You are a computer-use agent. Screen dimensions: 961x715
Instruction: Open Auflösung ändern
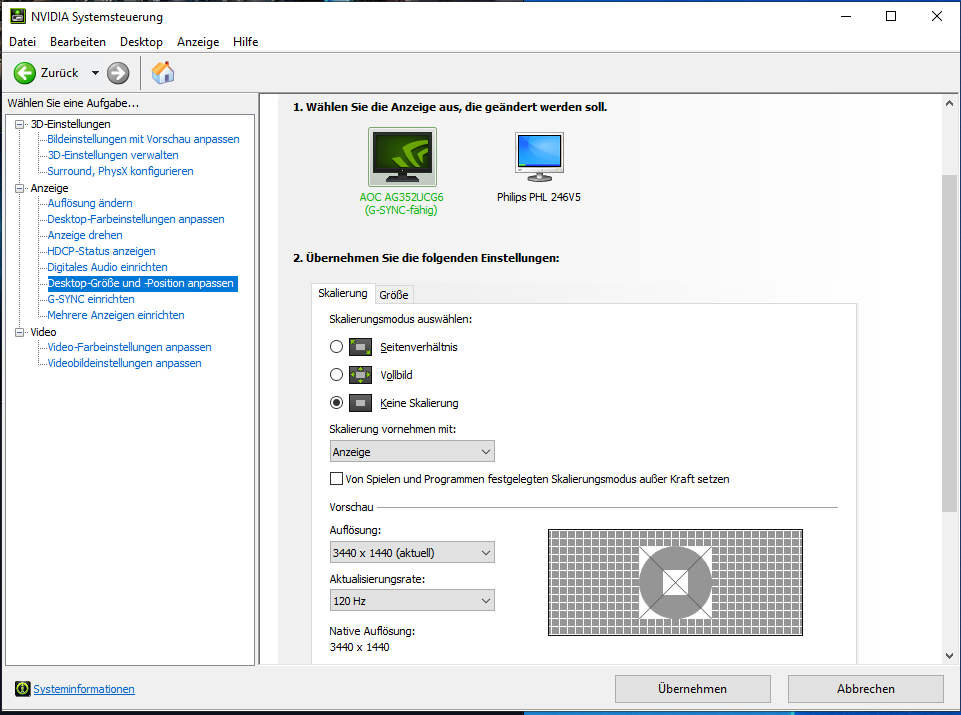tap(90, 203)
